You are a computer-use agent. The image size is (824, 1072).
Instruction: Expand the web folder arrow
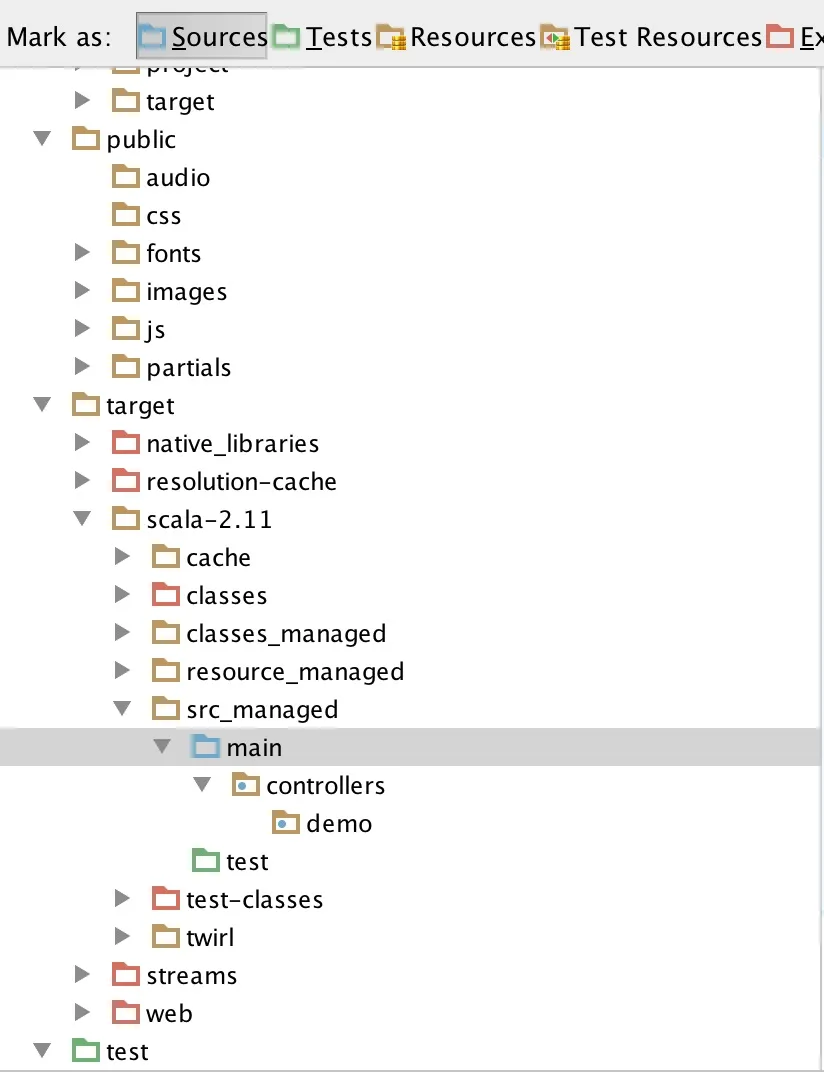click(x=82, y=1012)
